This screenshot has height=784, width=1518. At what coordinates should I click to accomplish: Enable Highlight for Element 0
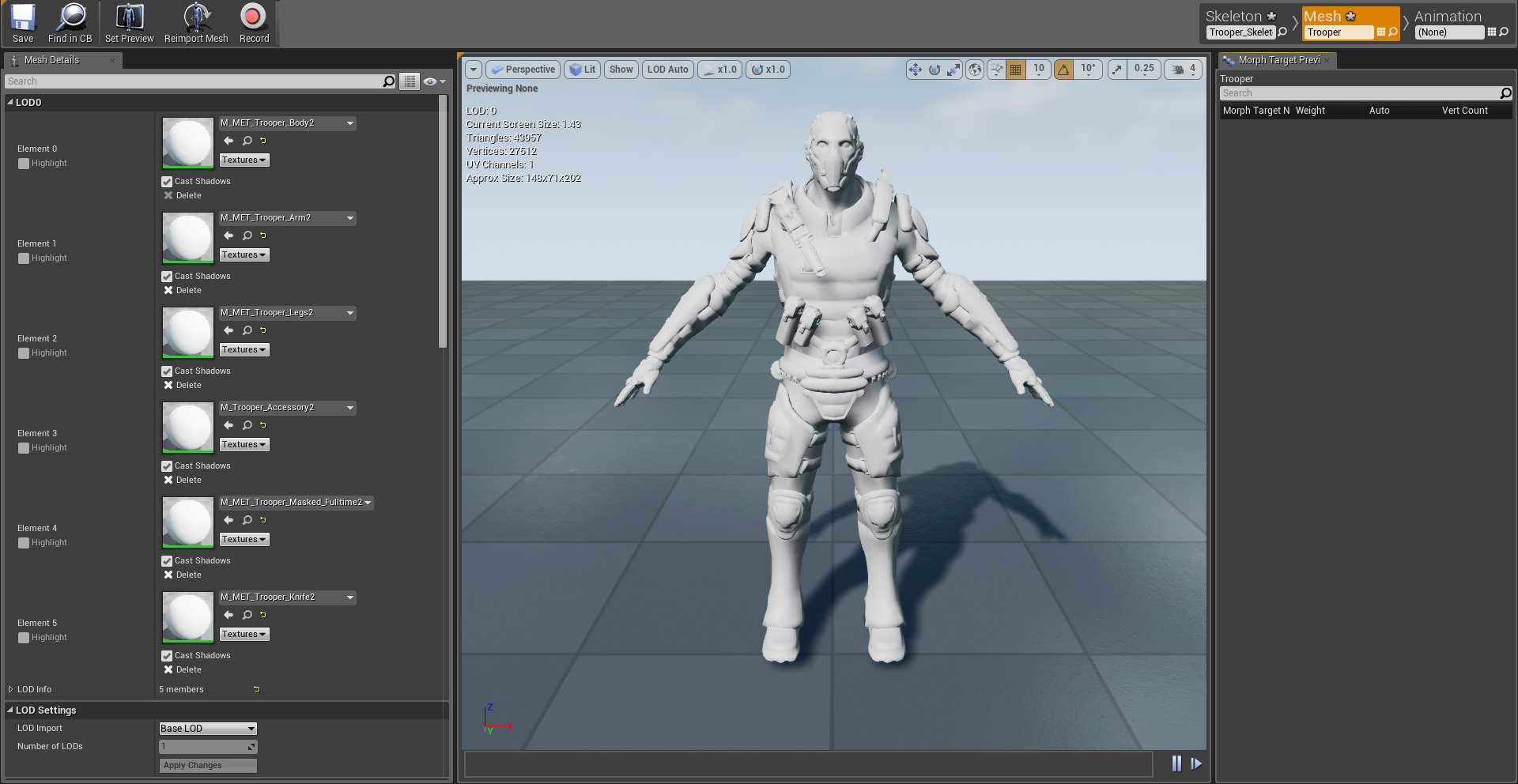(x=24, y=164)
